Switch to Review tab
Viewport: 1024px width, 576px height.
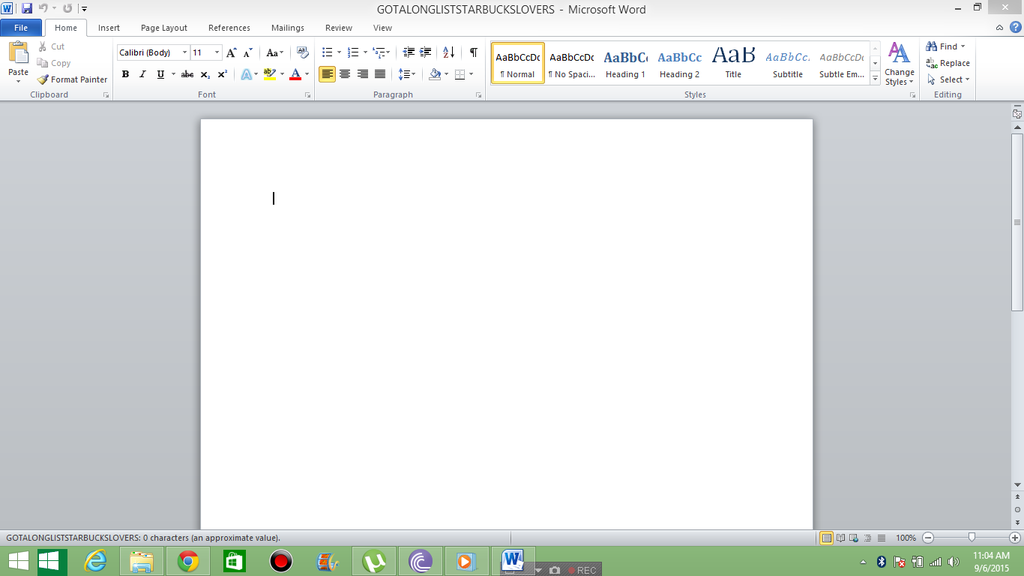(338, 28)
